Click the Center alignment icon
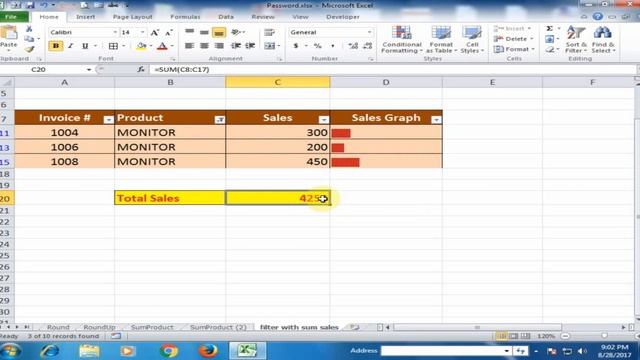640x360 pixels. [x=204, y=46]
